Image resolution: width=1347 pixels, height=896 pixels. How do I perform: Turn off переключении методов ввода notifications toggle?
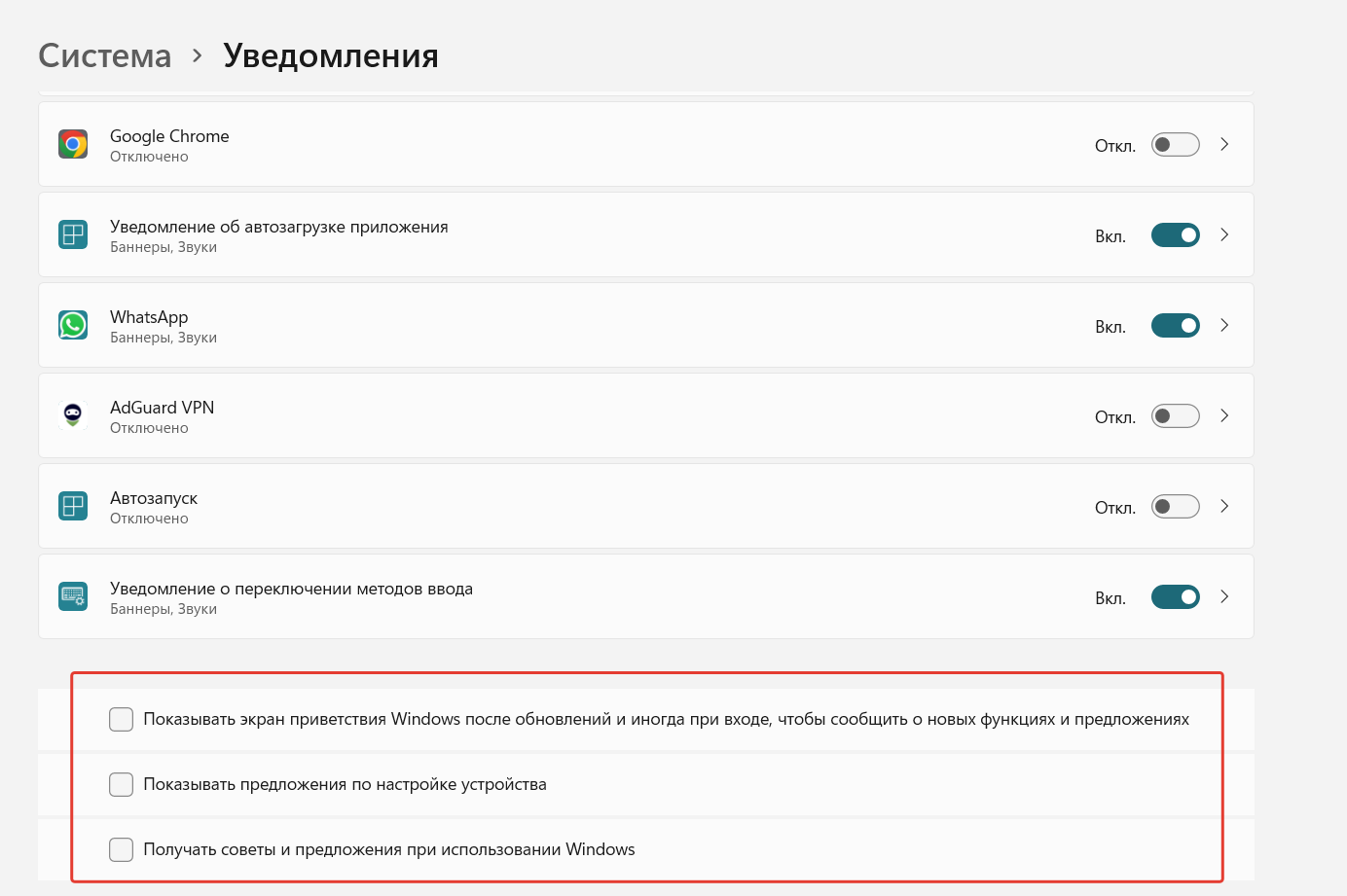[1176, 597]
